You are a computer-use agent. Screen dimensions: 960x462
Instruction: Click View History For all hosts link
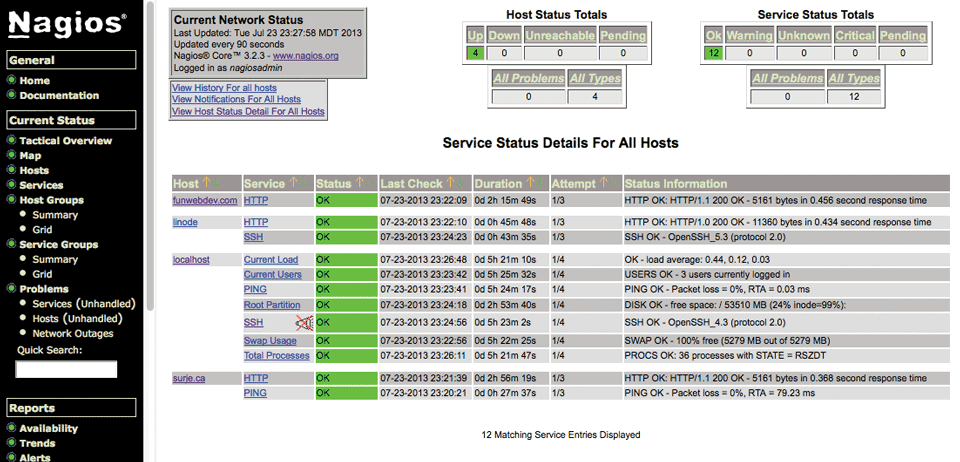tap(223, 88)
